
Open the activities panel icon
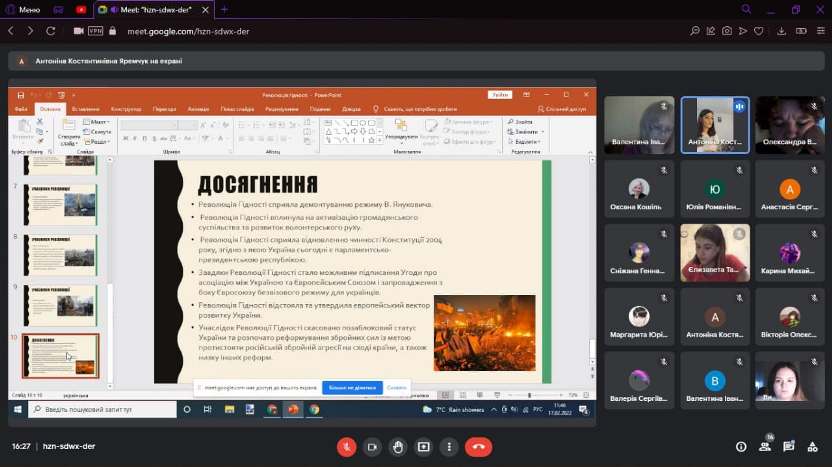coord(813,447)
